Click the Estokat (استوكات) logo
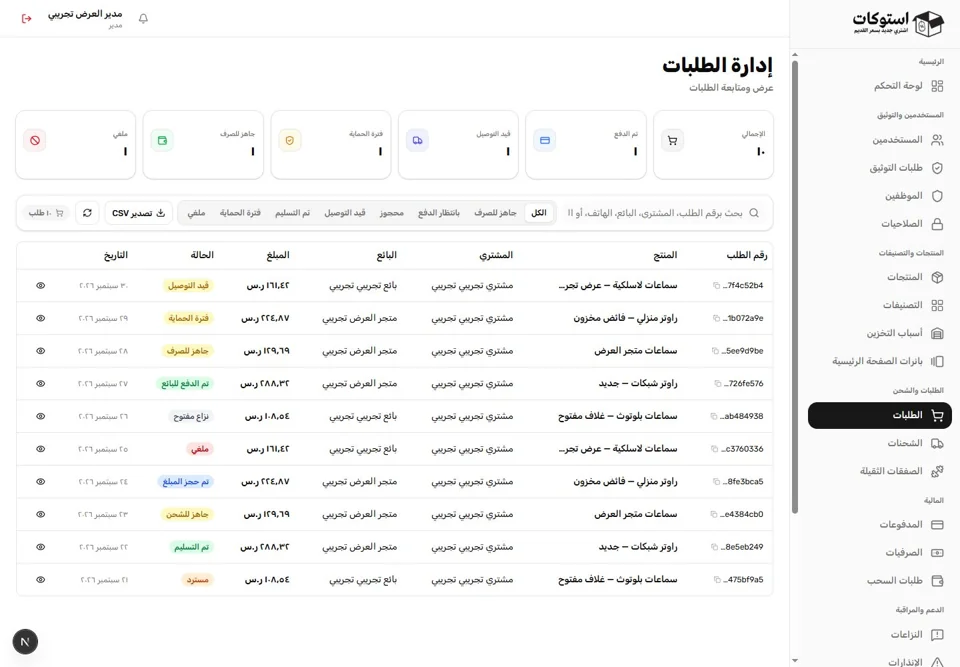Screen dimensions: 960x667 (x=898, y=23)
